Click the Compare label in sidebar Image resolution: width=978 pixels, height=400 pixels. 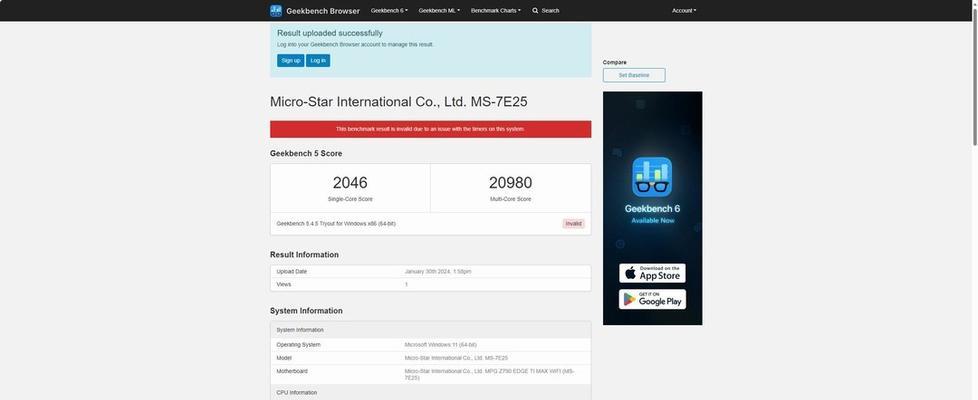point(614,62)
